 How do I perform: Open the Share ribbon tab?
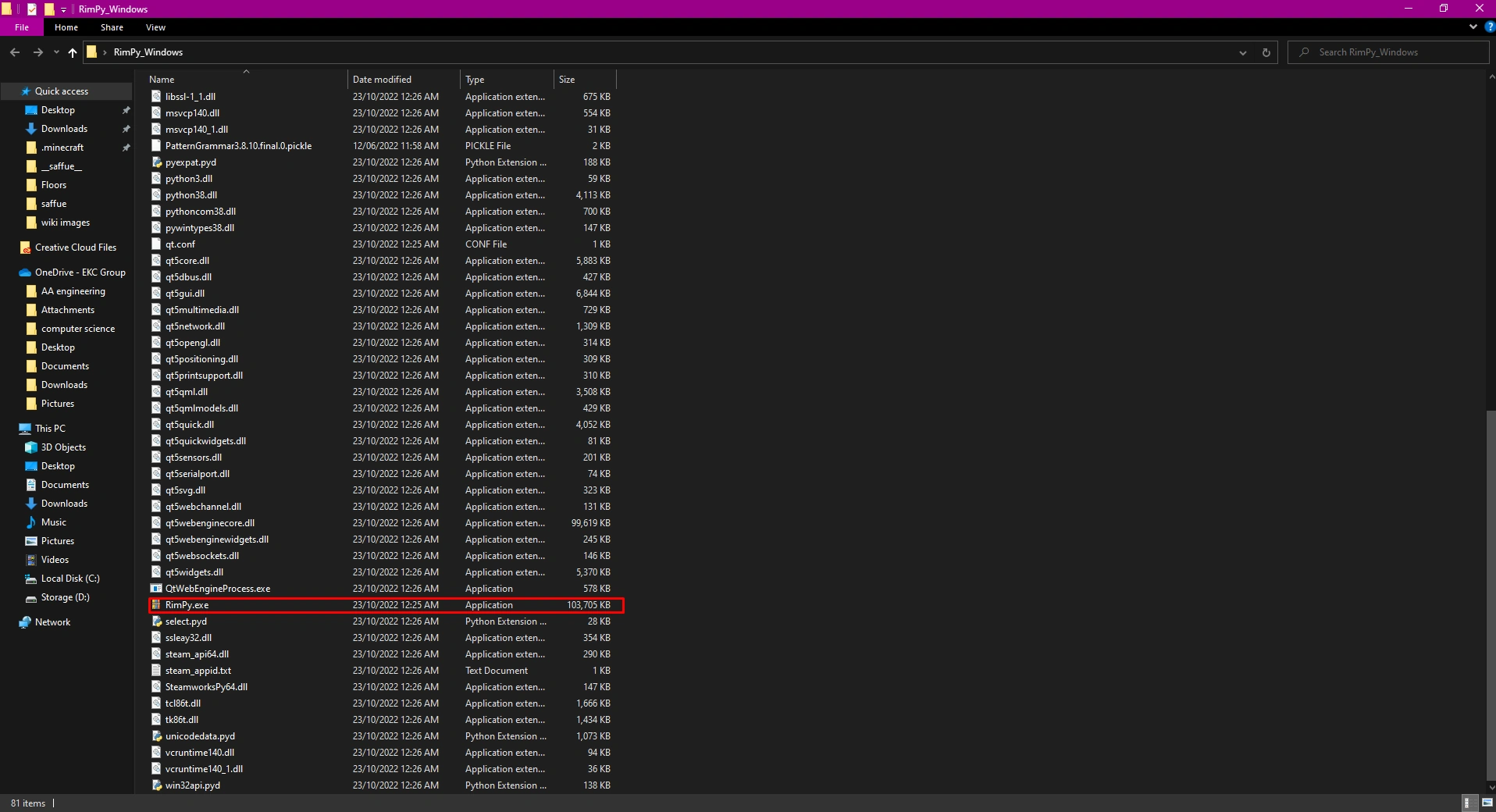point(112,27)
